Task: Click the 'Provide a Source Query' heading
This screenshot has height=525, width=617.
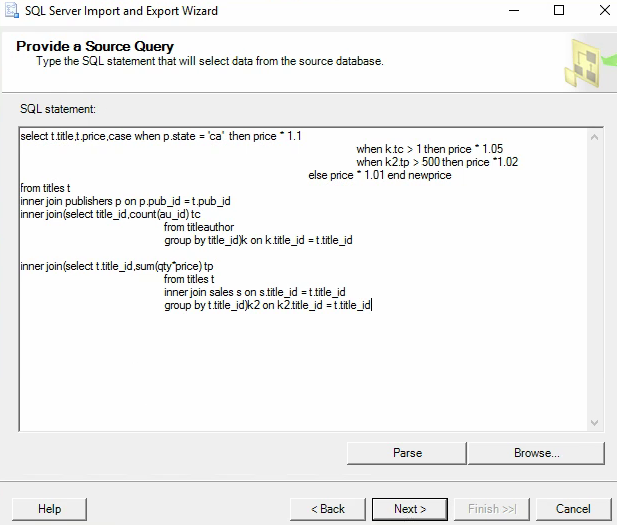Action: click(x=95, y=46)
